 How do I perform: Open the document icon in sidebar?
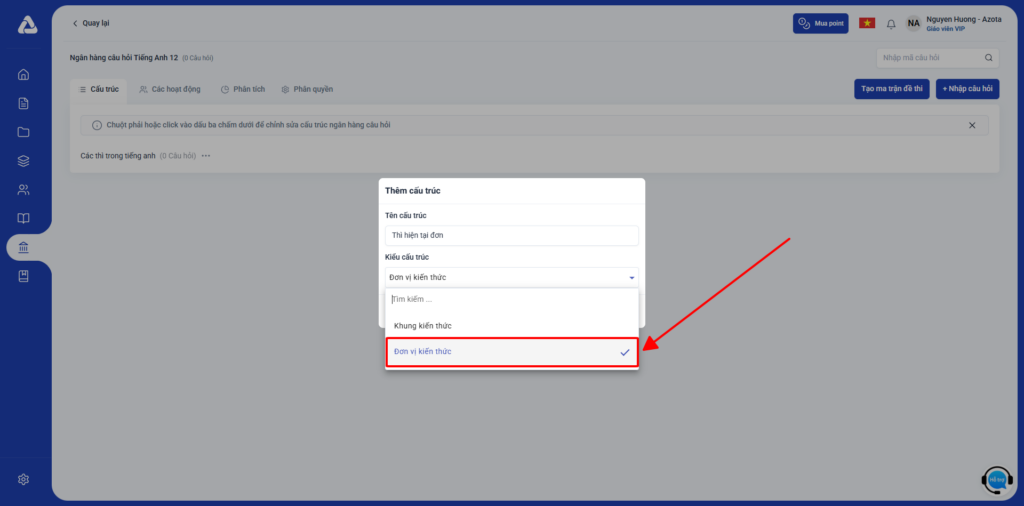(x=24, y=103)
